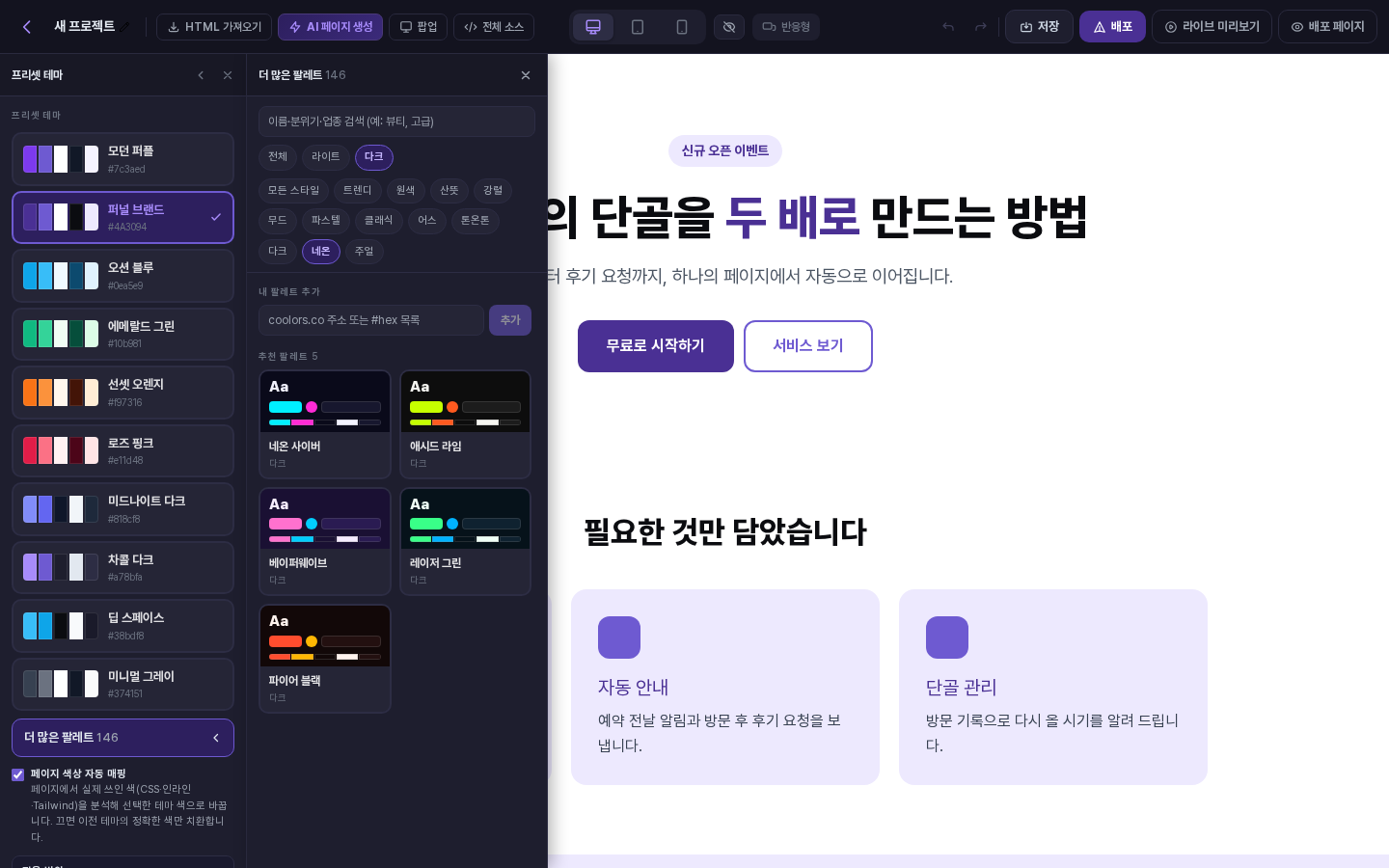Select the 전체 filter chip
1389x868 pixels.
[278, 157]
